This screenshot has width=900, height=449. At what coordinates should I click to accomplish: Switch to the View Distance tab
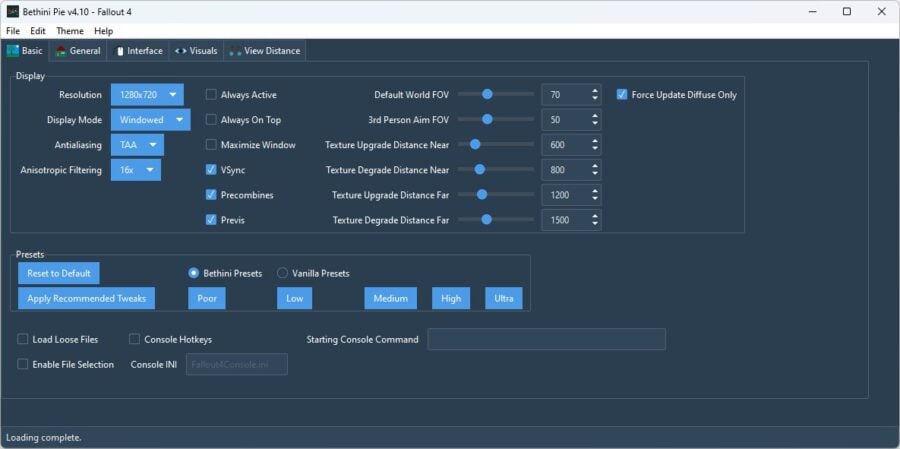tap(265, 51)
